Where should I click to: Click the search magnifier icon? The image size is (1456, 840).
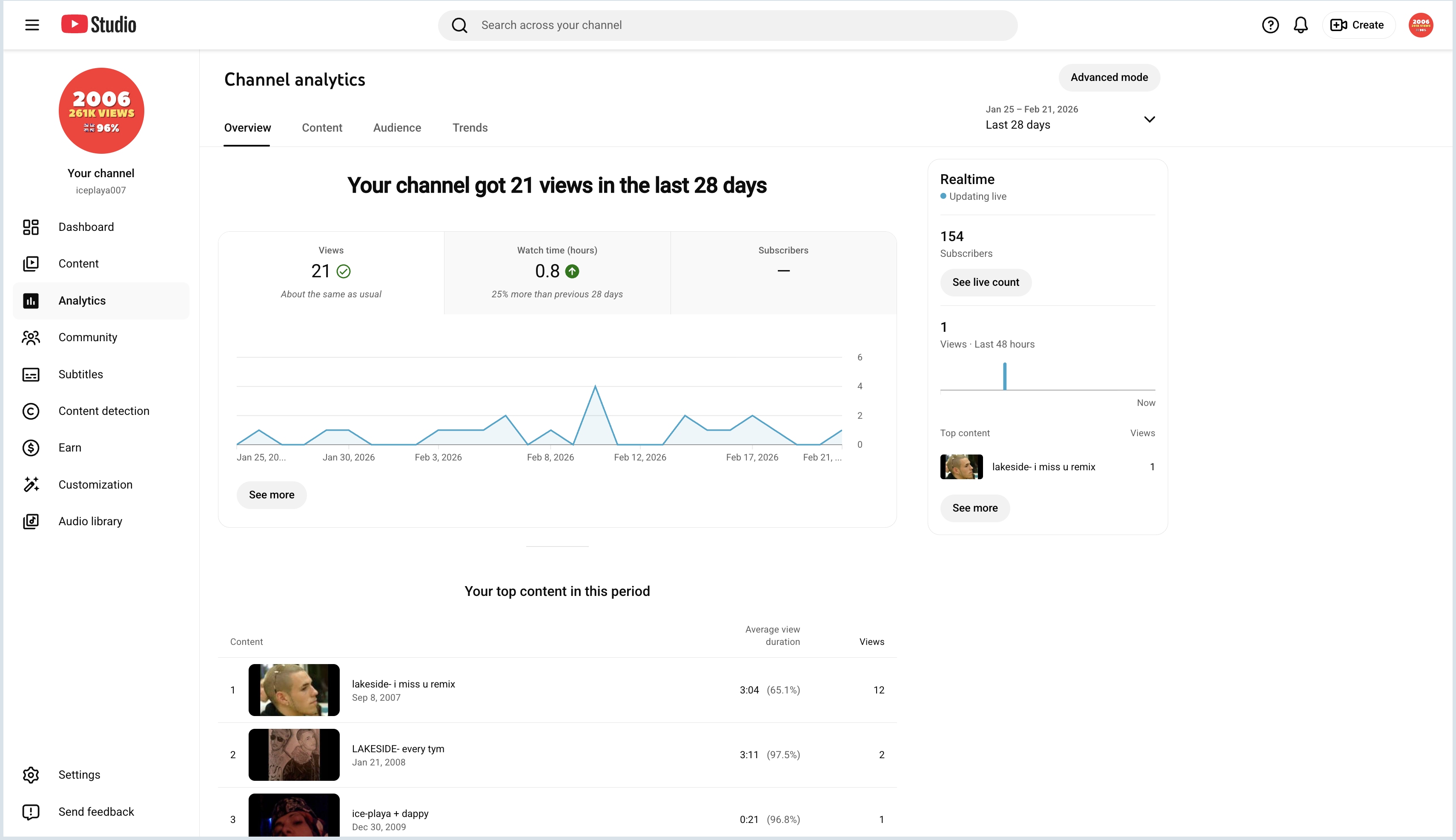tap(459, 26)
